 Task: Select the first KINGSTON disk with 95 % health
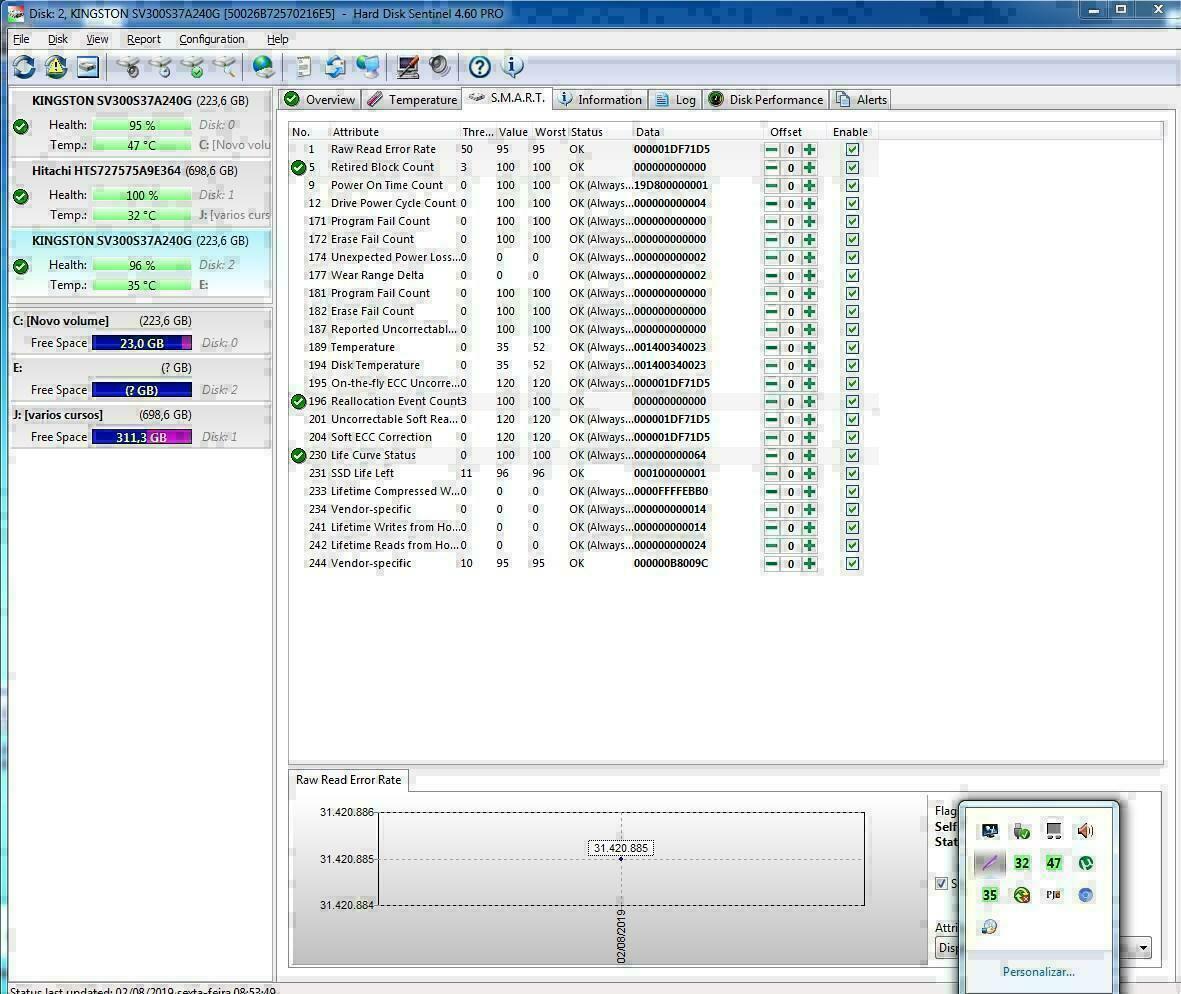point(141,123)
